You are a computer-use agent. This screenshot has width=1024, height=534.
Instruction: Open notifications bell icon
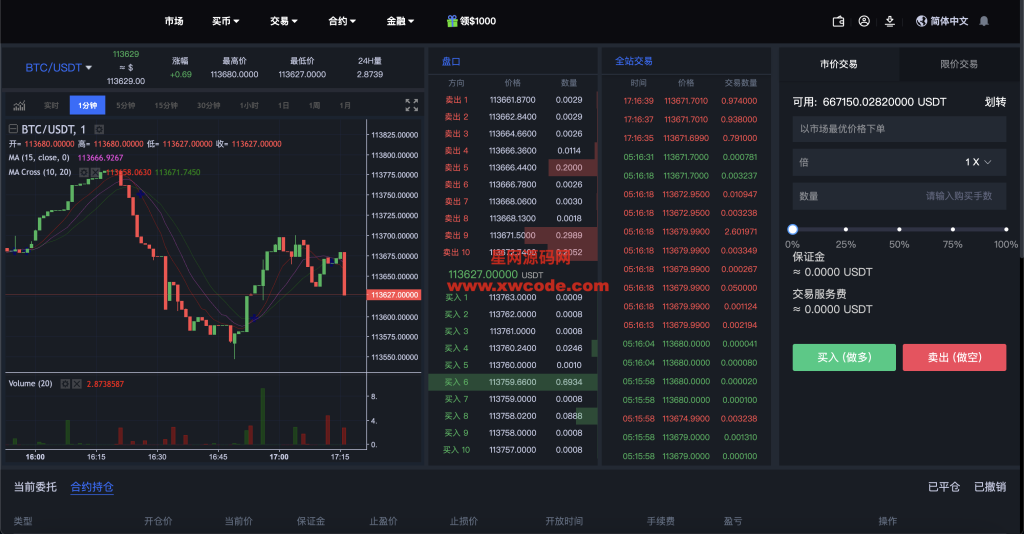click(984, 21)
